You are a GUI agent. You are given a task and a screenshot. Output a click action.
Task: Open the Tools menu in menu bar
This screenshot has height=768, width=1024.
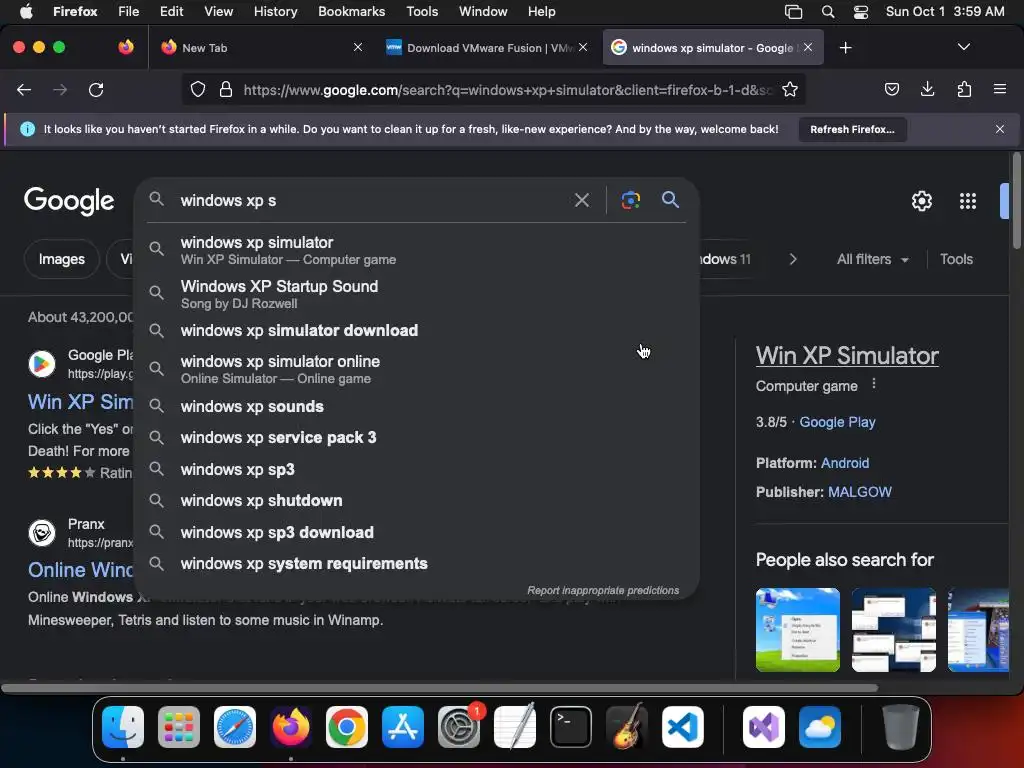point(422,12)
